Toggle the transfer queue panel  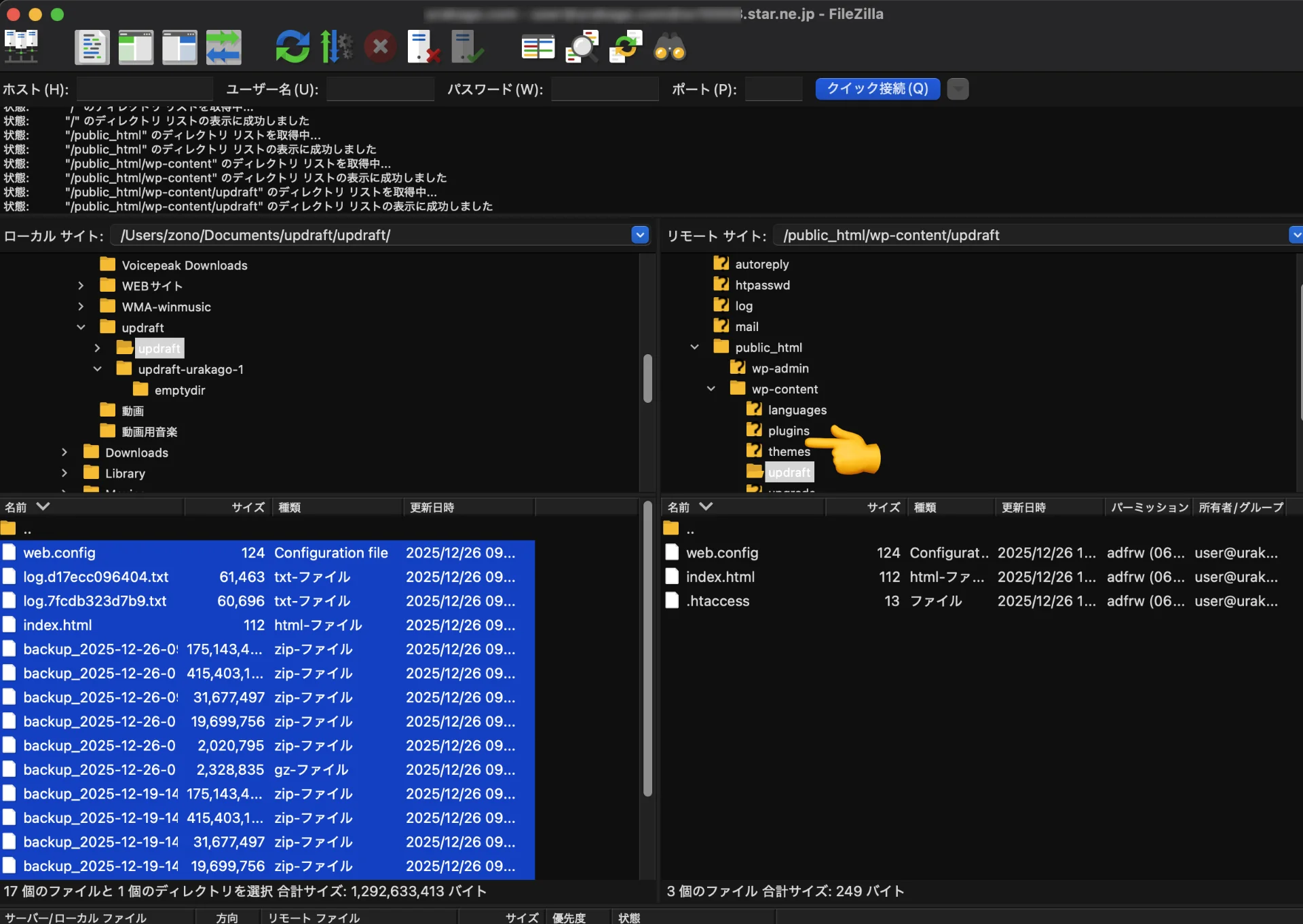[x=224, y=46]
